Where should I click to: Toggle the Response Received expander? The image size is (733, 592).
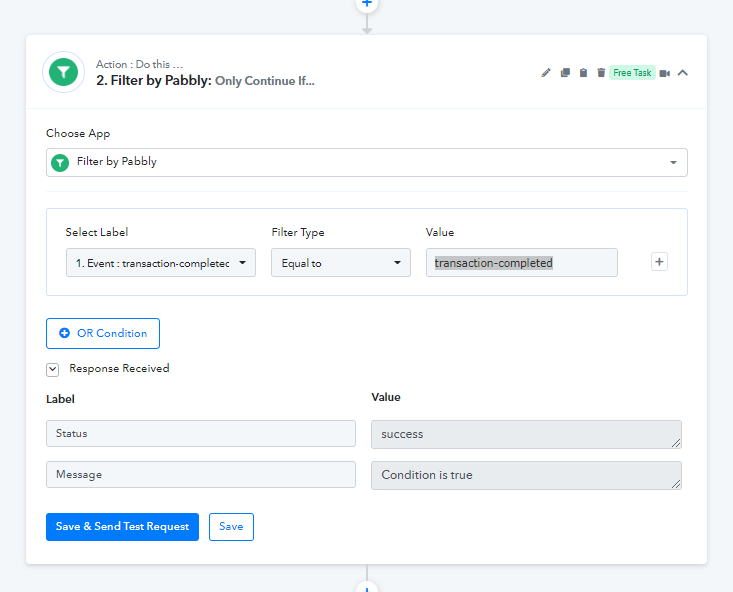(x=52, y=370)
